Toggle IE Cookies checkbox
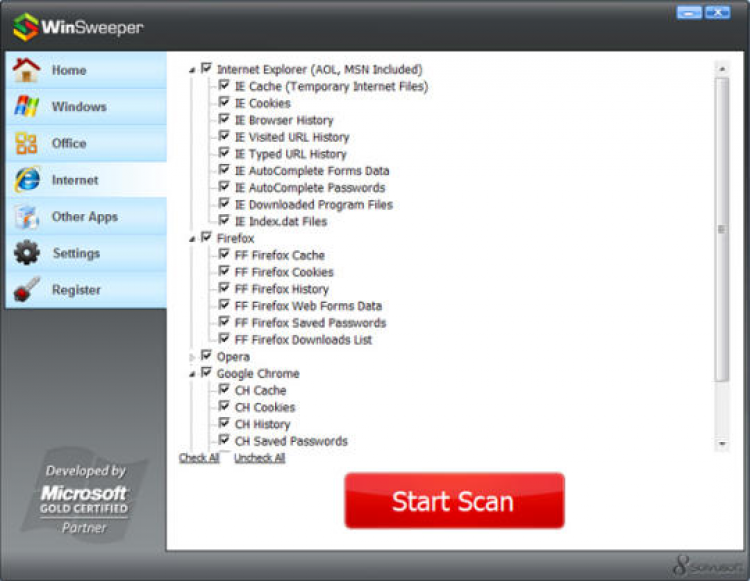This screenshot has height=581, width=750. coord(224,102)
